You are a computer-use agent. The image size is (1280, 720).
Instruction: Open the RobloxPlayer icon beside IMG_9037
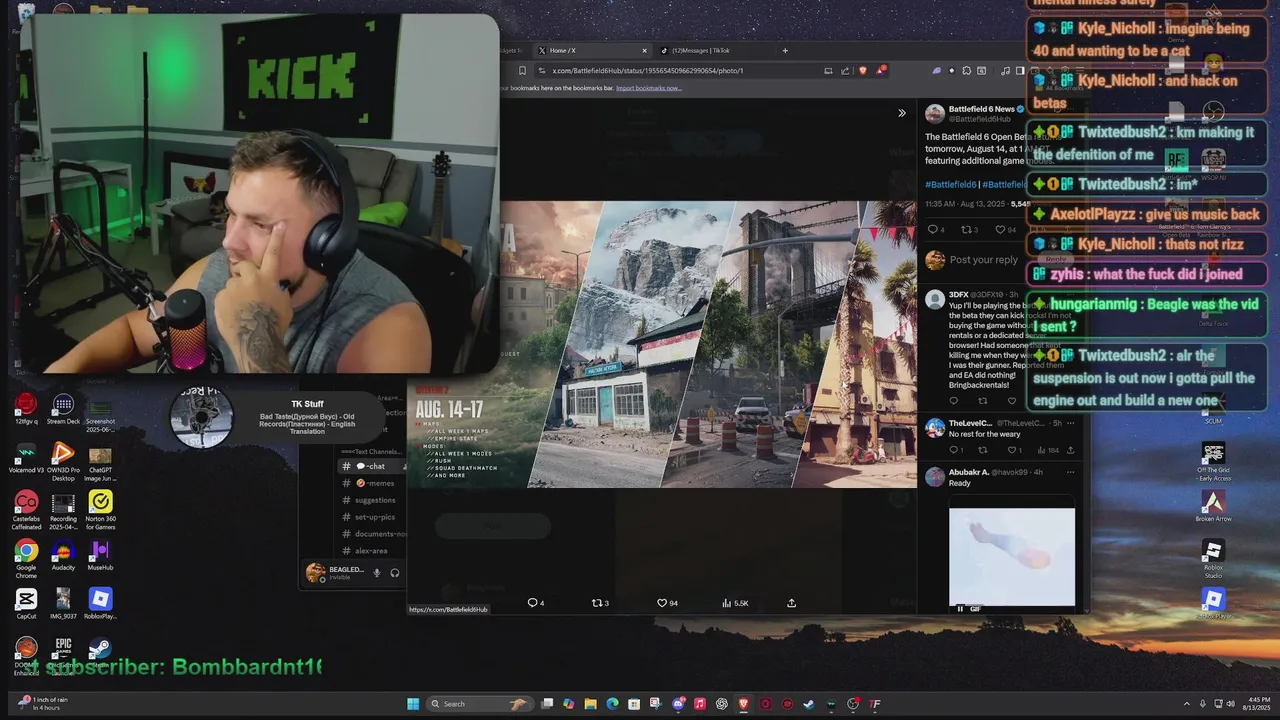coord(100,604)
